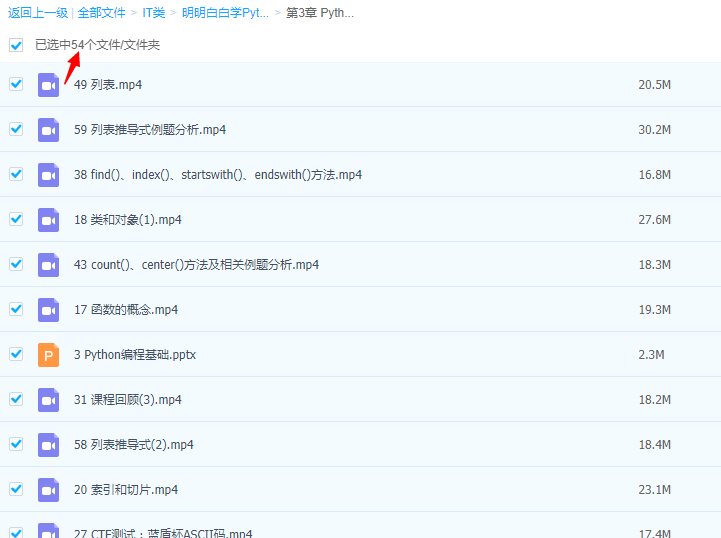Image resolution: width=721 pixels, height=538 pixels.
Task: Click video icon for 59 列表推导式例题分析.mp4
Action: point(49,130)
